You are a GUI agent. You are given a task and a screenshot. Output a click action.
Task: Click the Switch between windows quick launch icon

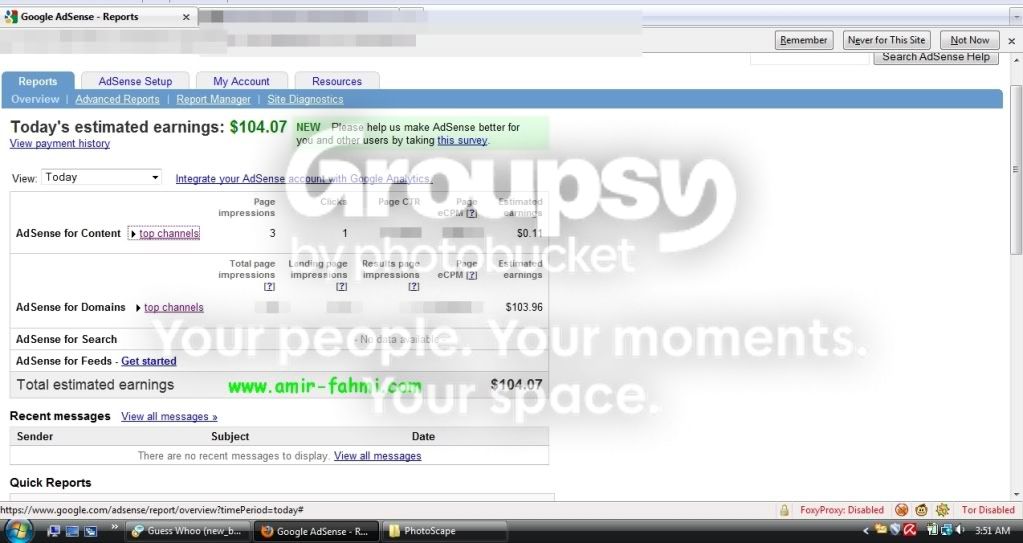(72, 531)
